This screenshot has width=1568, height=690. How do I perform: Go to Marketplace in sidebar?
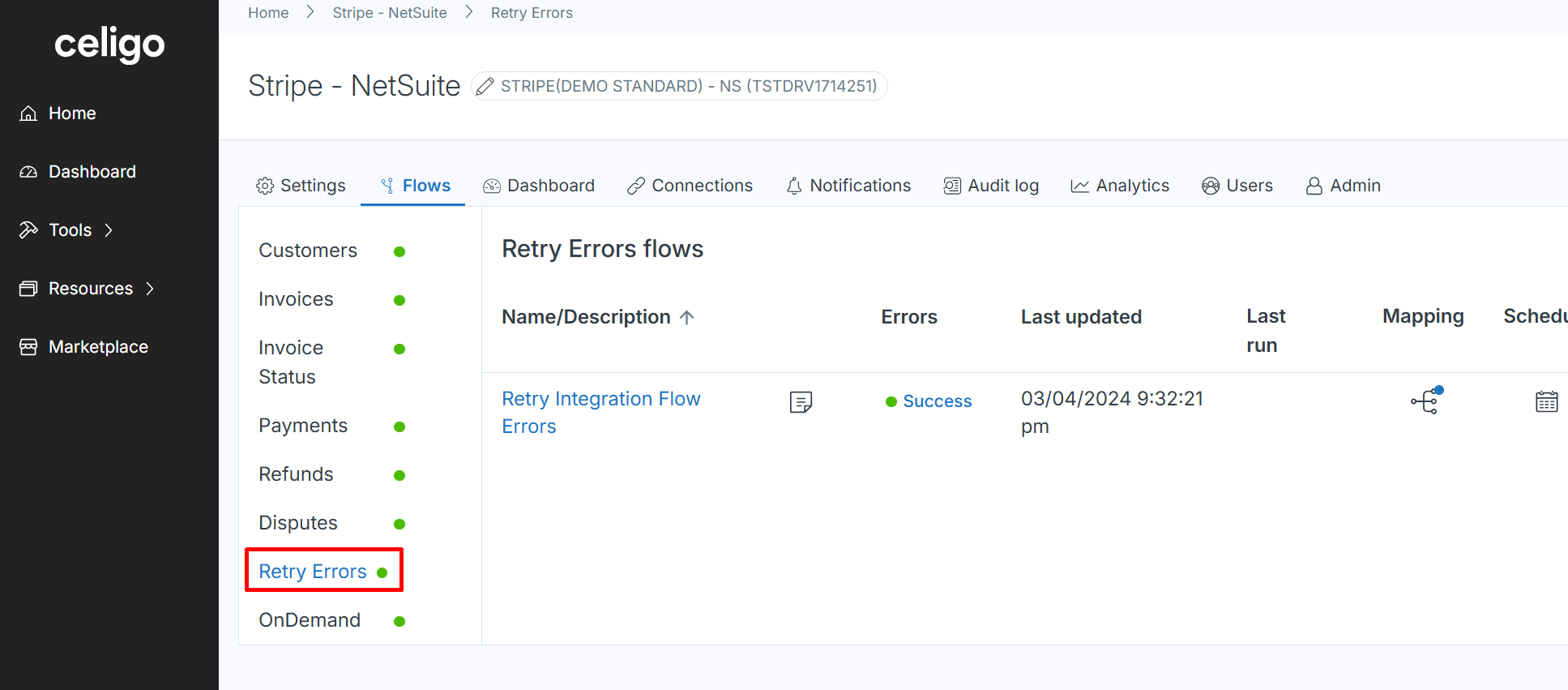point(98,347)
